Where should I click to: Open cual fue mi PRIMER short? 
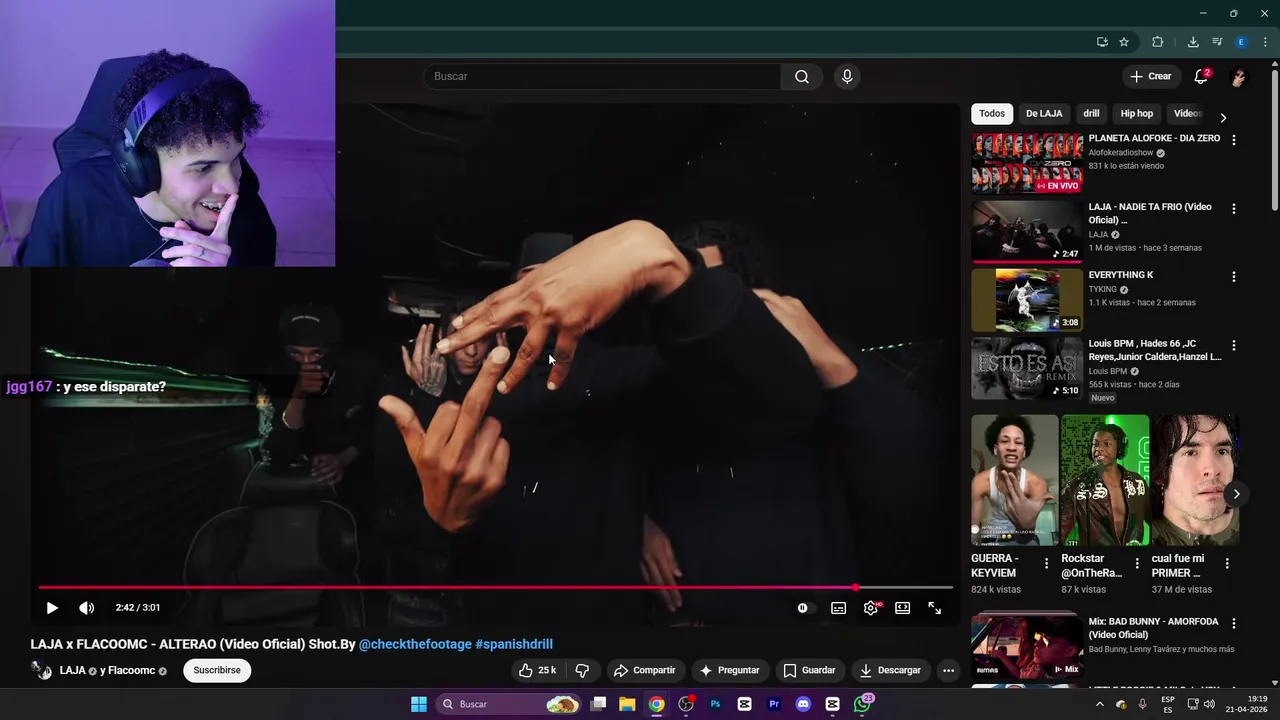tap(1195, 480)
